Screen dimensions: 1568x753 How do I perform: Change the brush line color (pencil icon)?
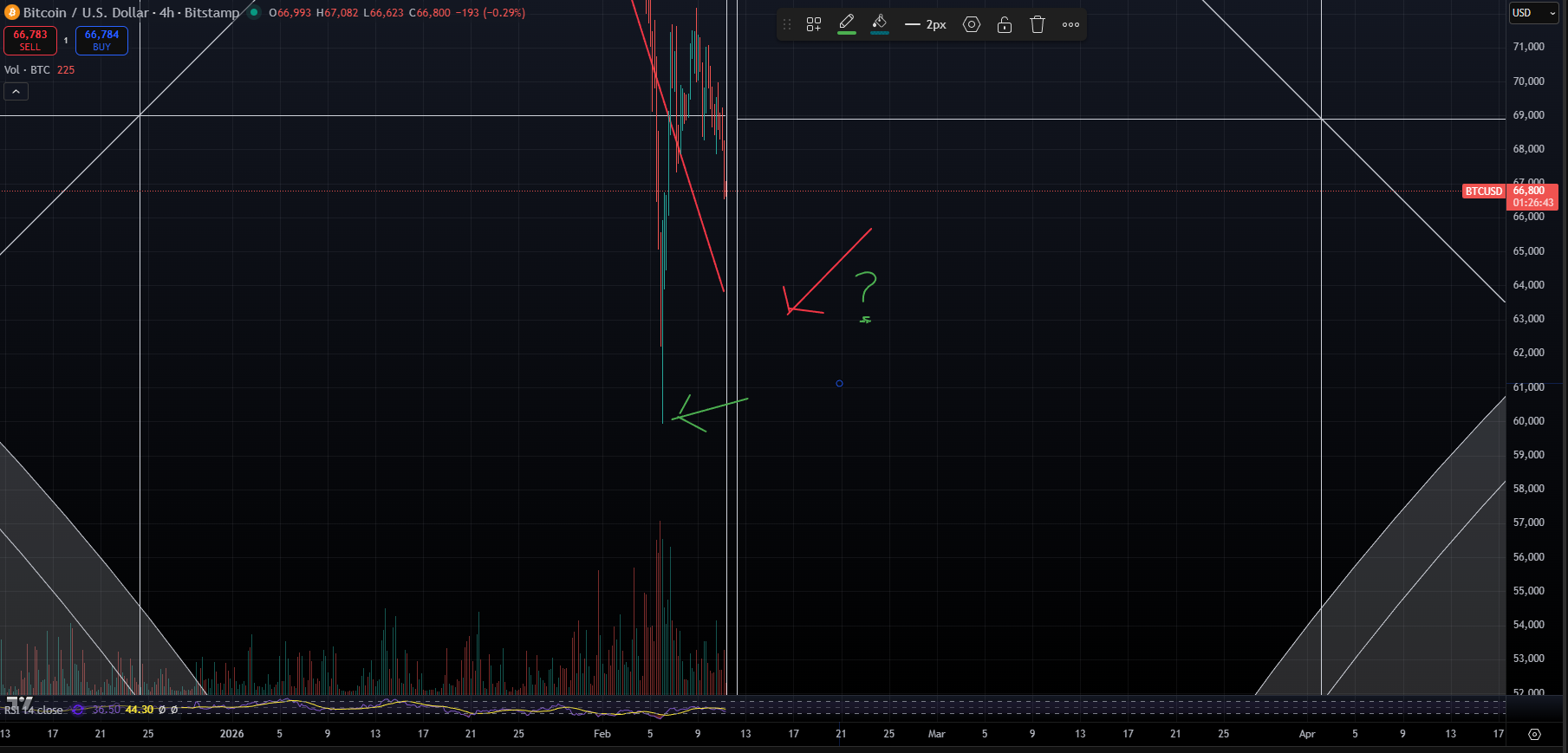coord(847,23)
